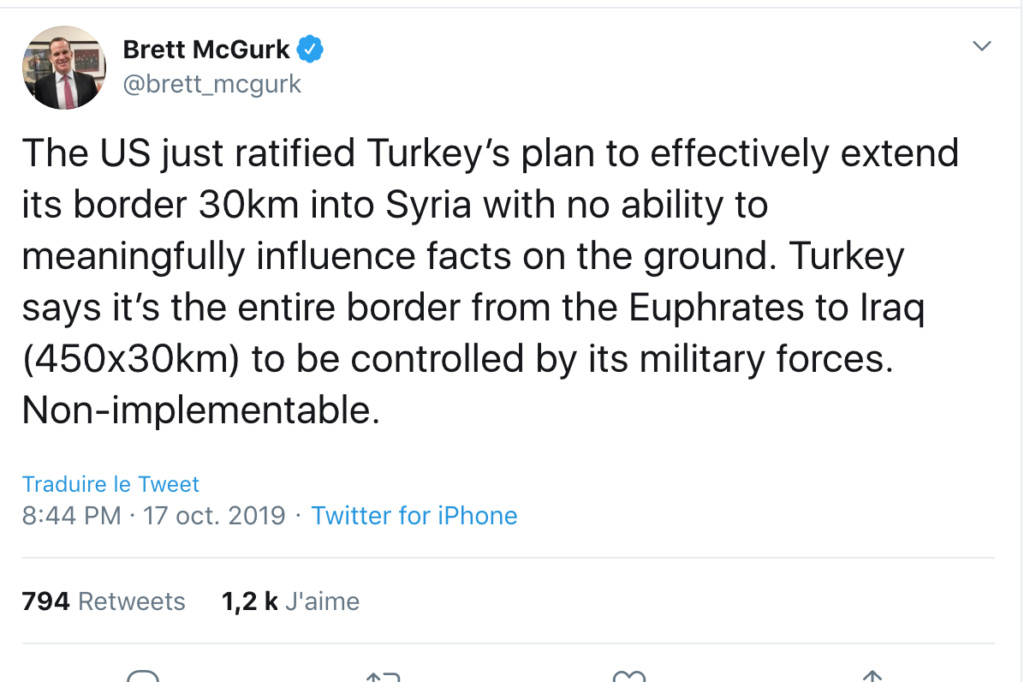Click the 'meaningfully influence facts' tweet line

point(463,256)
